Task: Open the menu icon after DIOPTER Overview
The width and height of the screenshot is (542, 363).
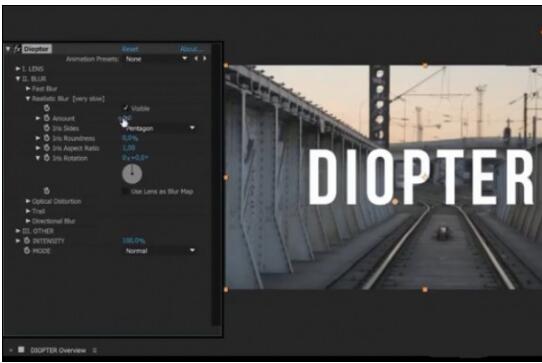Action: pyautogui.click(x=94, y=350)
